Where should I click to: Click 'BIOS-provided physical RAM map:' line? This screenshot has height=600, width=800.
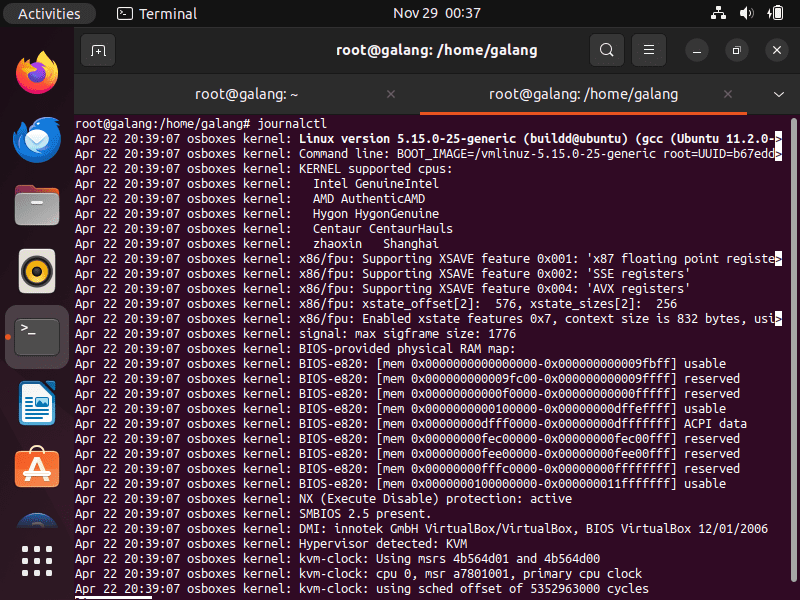pyautogui.click(x=295, y=349)
